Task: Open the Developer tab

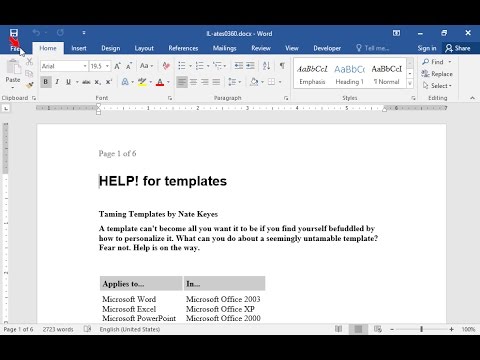Action: 327,48
